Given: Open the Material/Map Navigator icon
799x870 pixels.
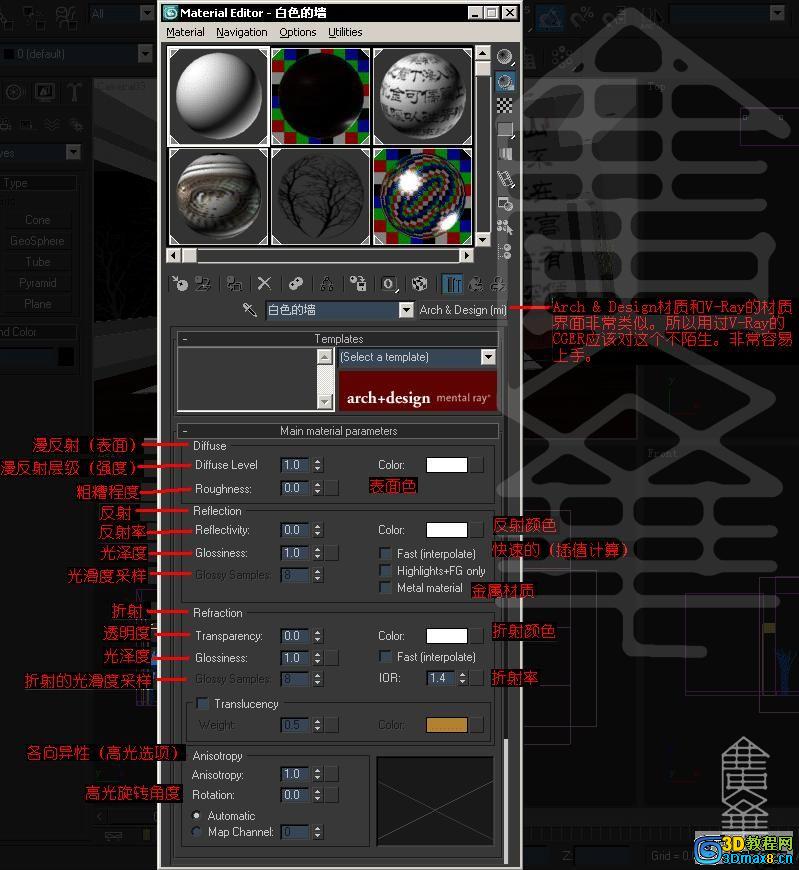Looking at the screenshot, I should [505, 251].
